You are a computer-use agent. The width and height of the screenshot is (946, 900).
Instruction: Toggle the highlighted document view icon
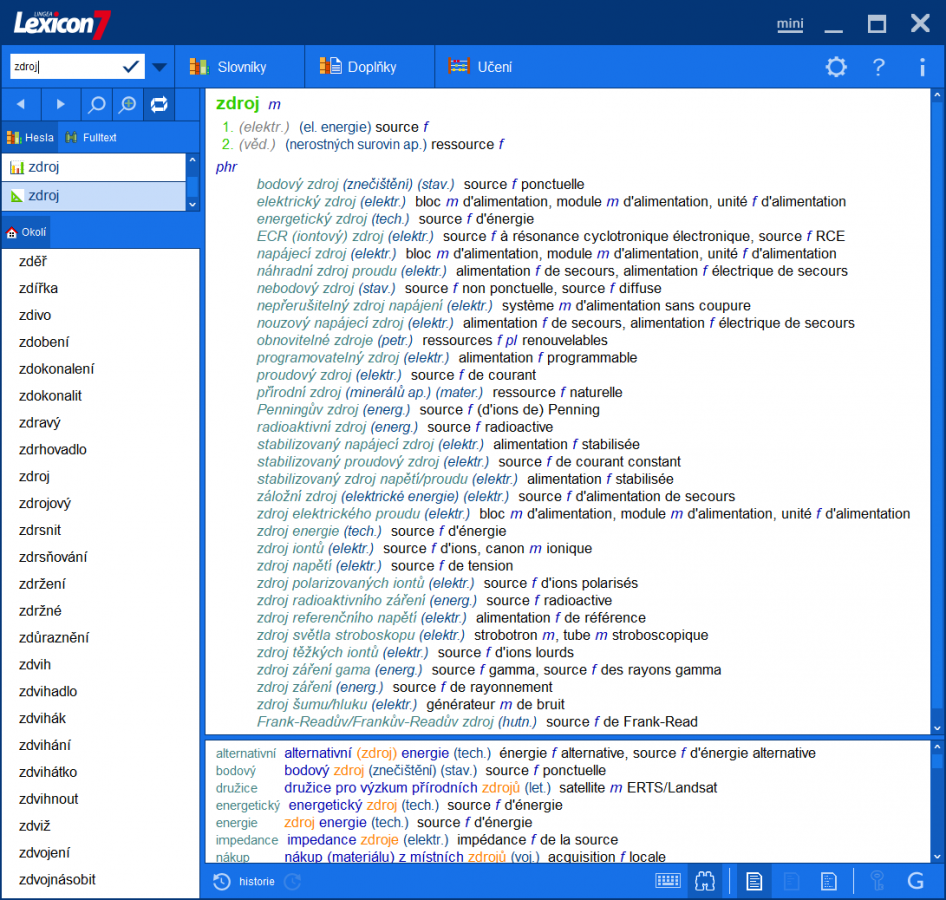[x=754, y=881]
